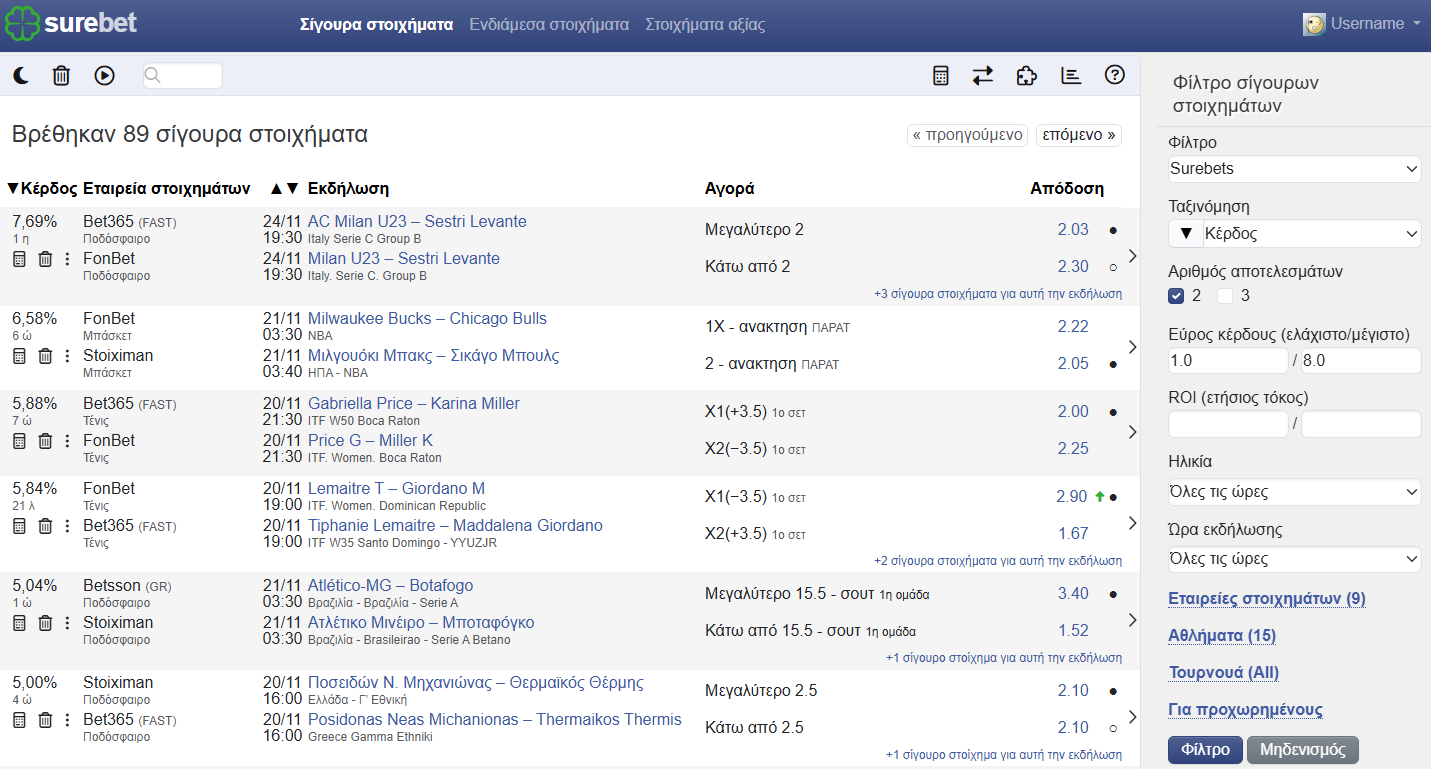Open the help question mark icon
The image size is (1431, 769).
(x=1115, y=75)
